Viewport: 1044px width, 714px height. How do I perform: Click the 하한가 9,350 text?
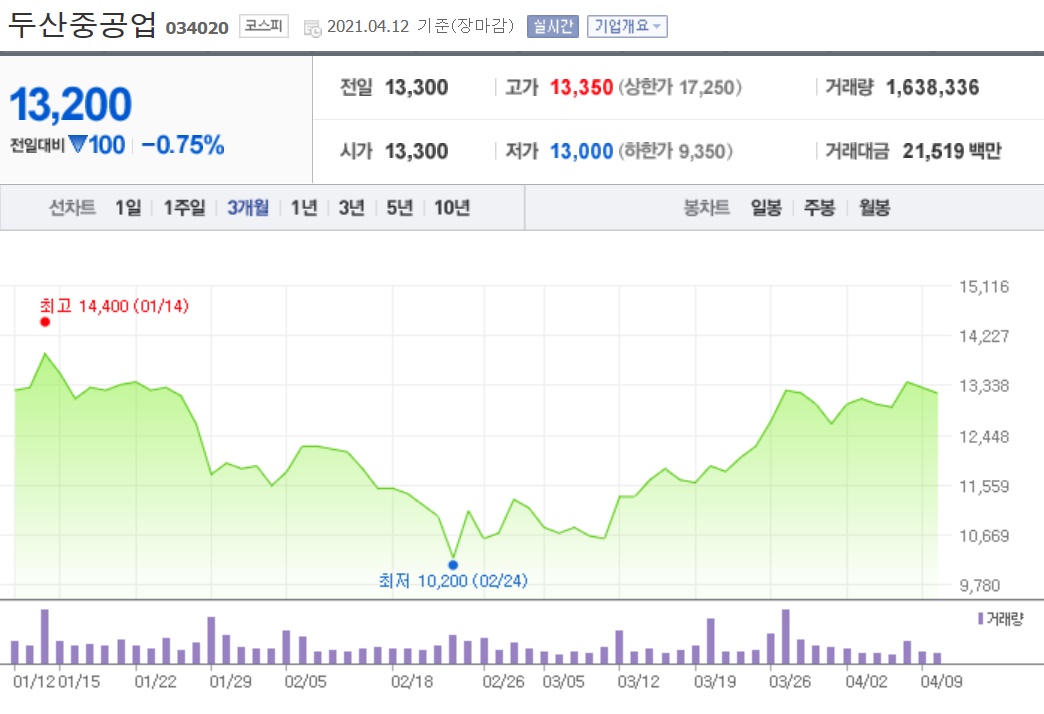[676, 151]
